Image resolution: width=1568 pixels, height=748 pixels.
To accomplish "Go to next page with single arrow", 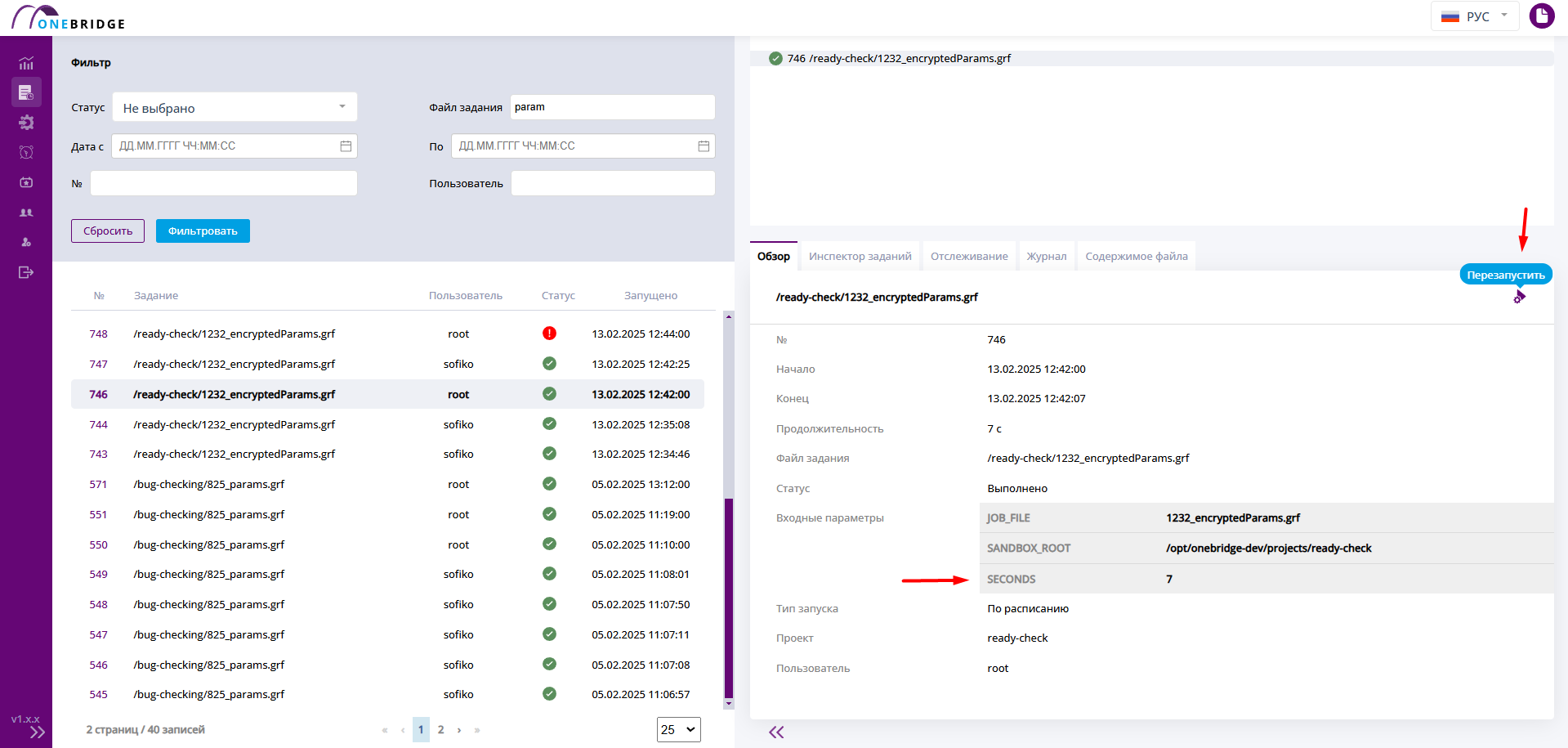I will (459, 730).
